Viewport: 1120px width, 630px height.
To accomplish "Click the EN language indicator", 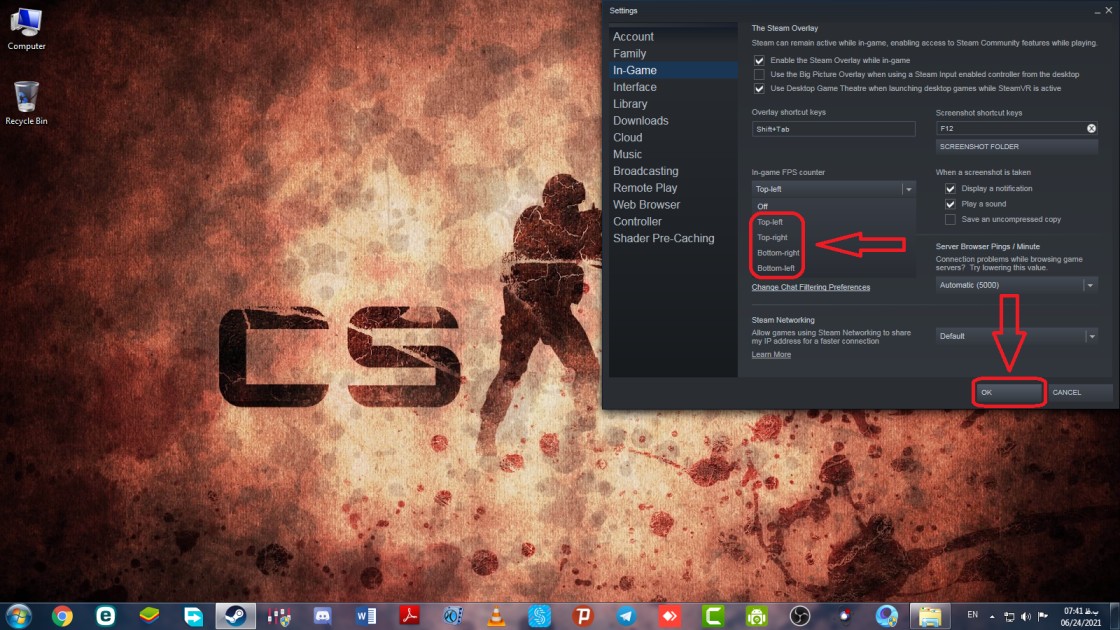I will (x=972, y=615).
